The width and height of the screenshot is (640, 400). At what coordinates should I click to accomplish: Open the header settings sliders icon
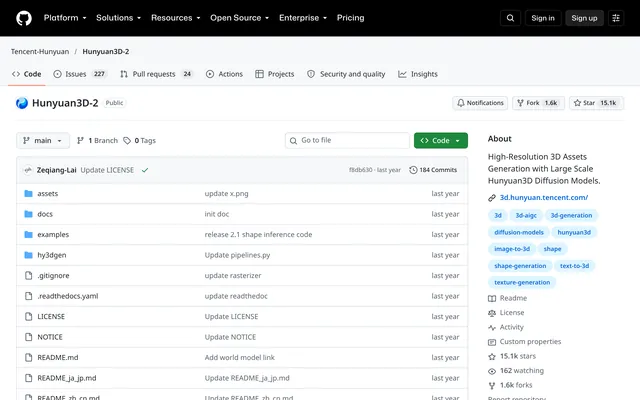(x=616, y=18)
